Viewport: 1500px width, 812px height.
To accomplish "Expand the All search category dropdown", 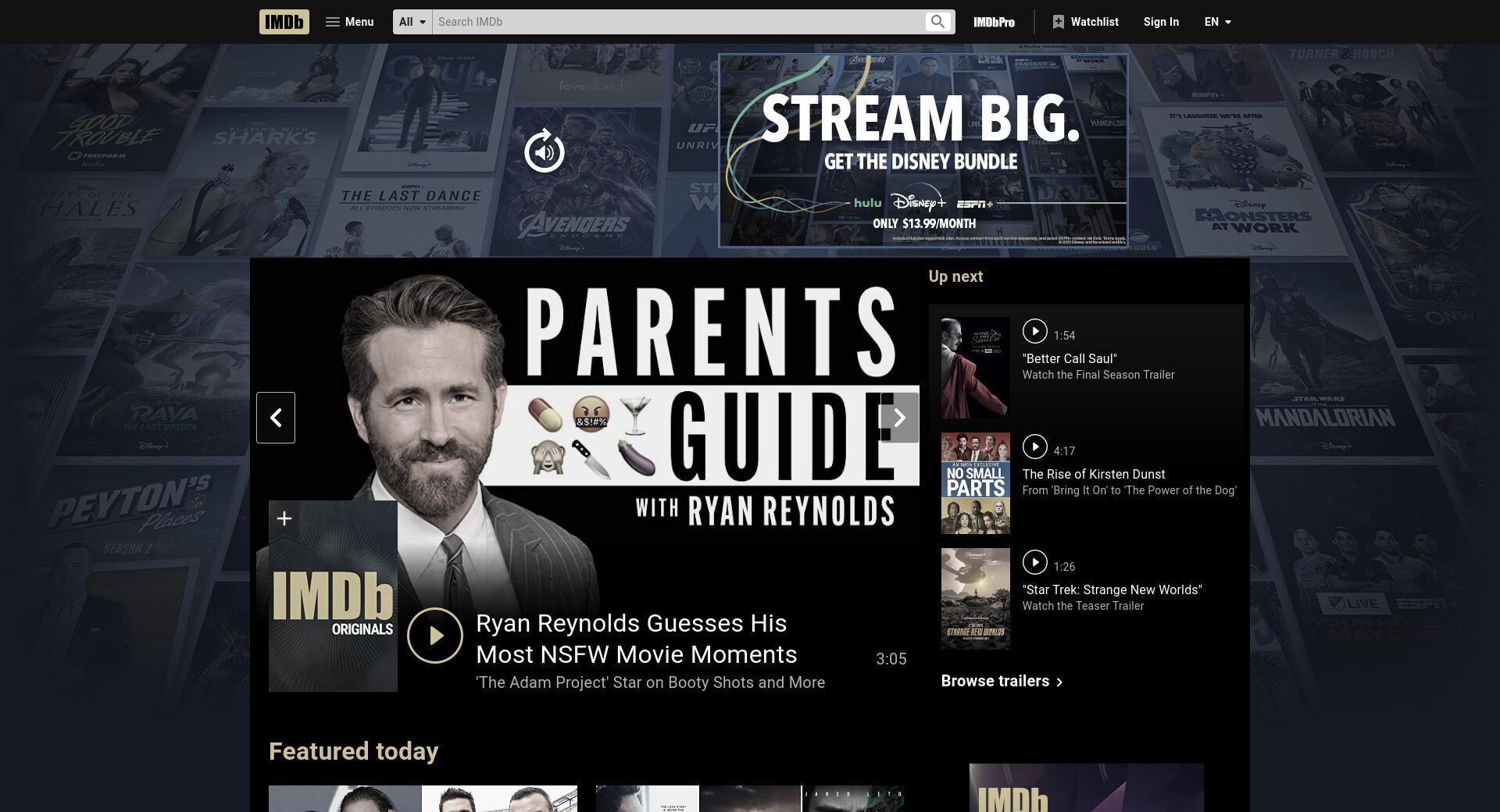I will click(x=412, y=22).
